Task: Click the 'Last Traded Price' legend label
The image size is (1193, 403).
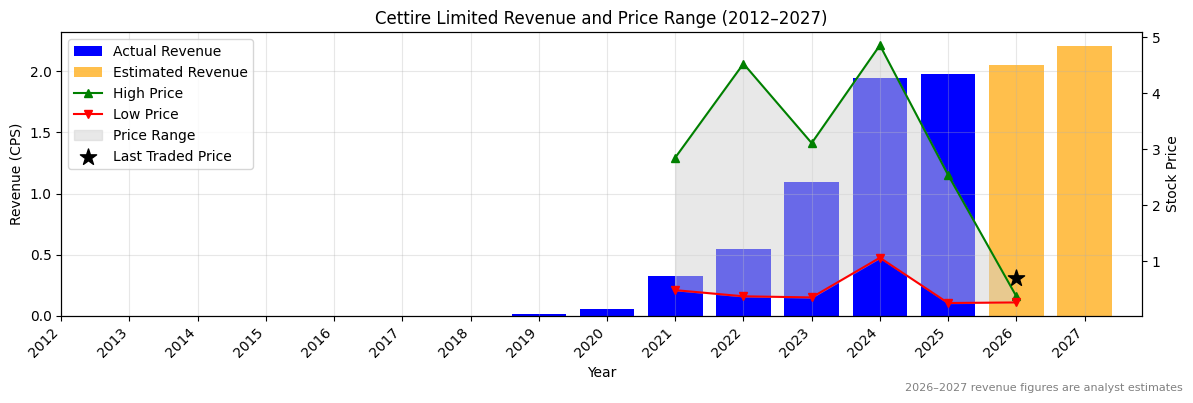Action: [172, 157]
